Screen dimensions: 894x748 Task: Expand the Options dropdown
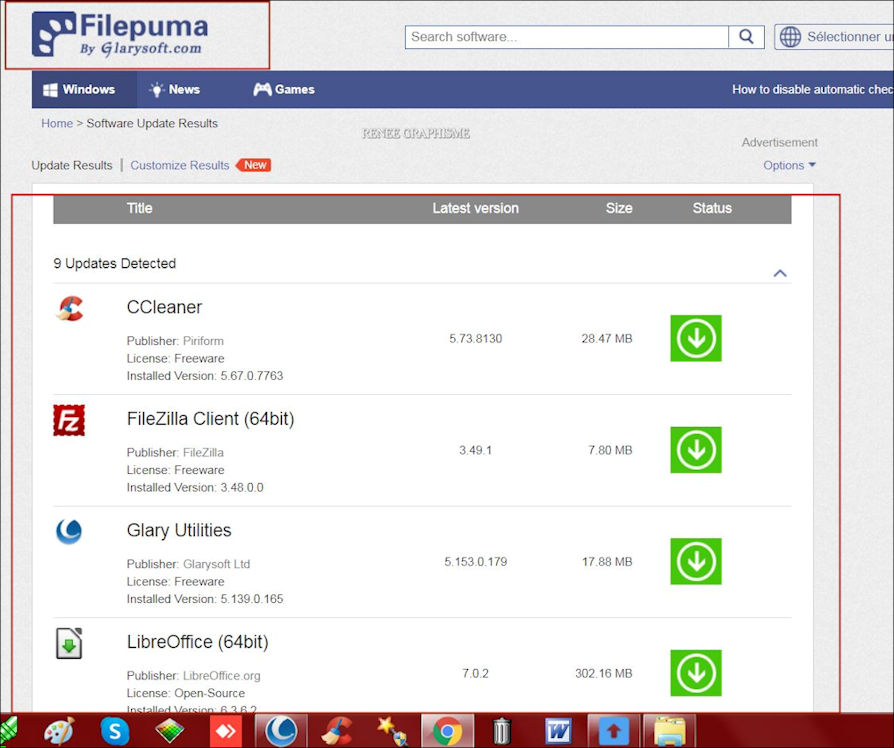pos(789,165)
